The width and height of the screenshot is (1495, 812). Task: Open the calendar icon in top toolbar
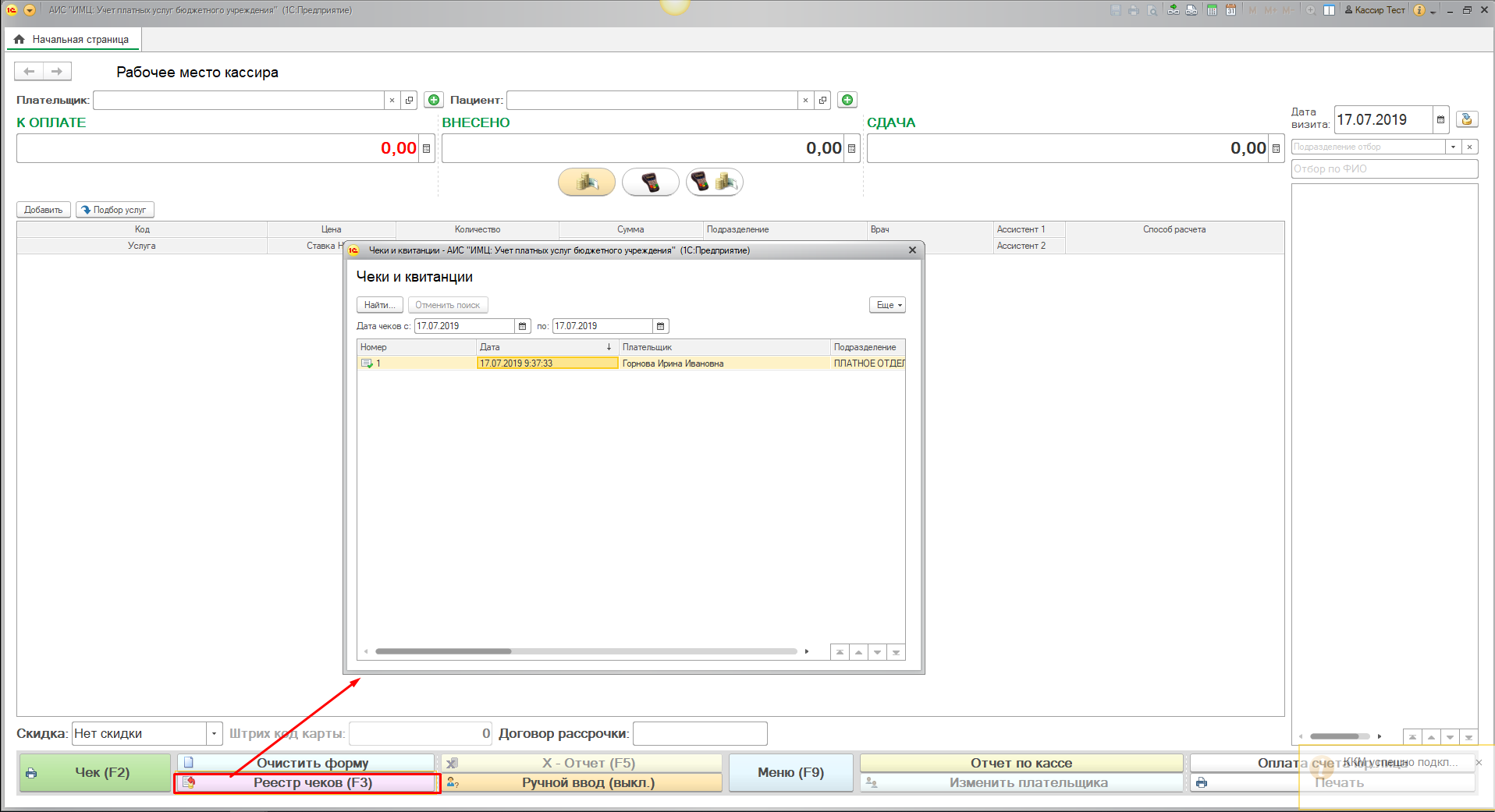(x=1230, y=10)
